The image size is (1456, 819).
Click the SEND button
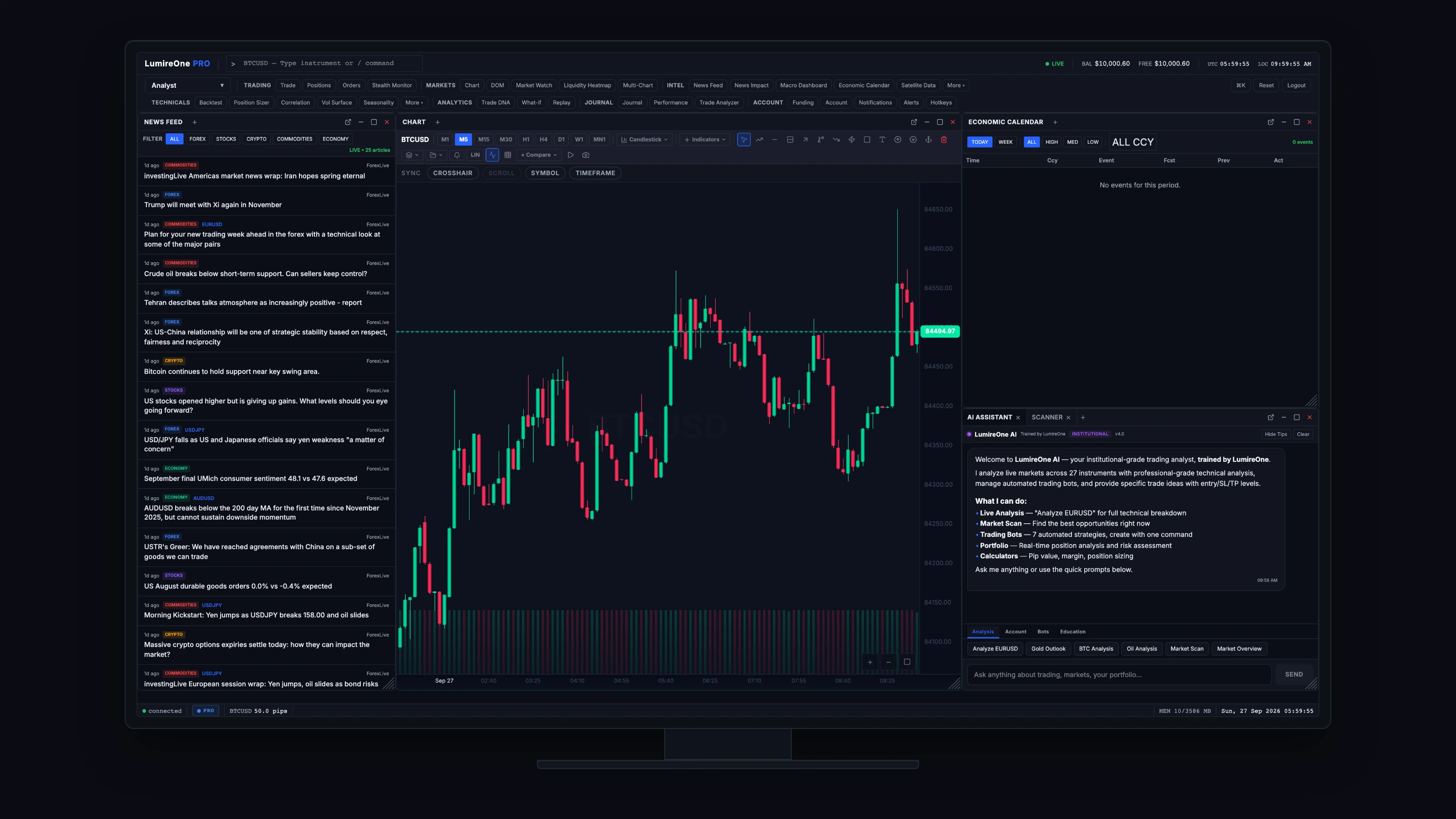tap(1293, 674)
